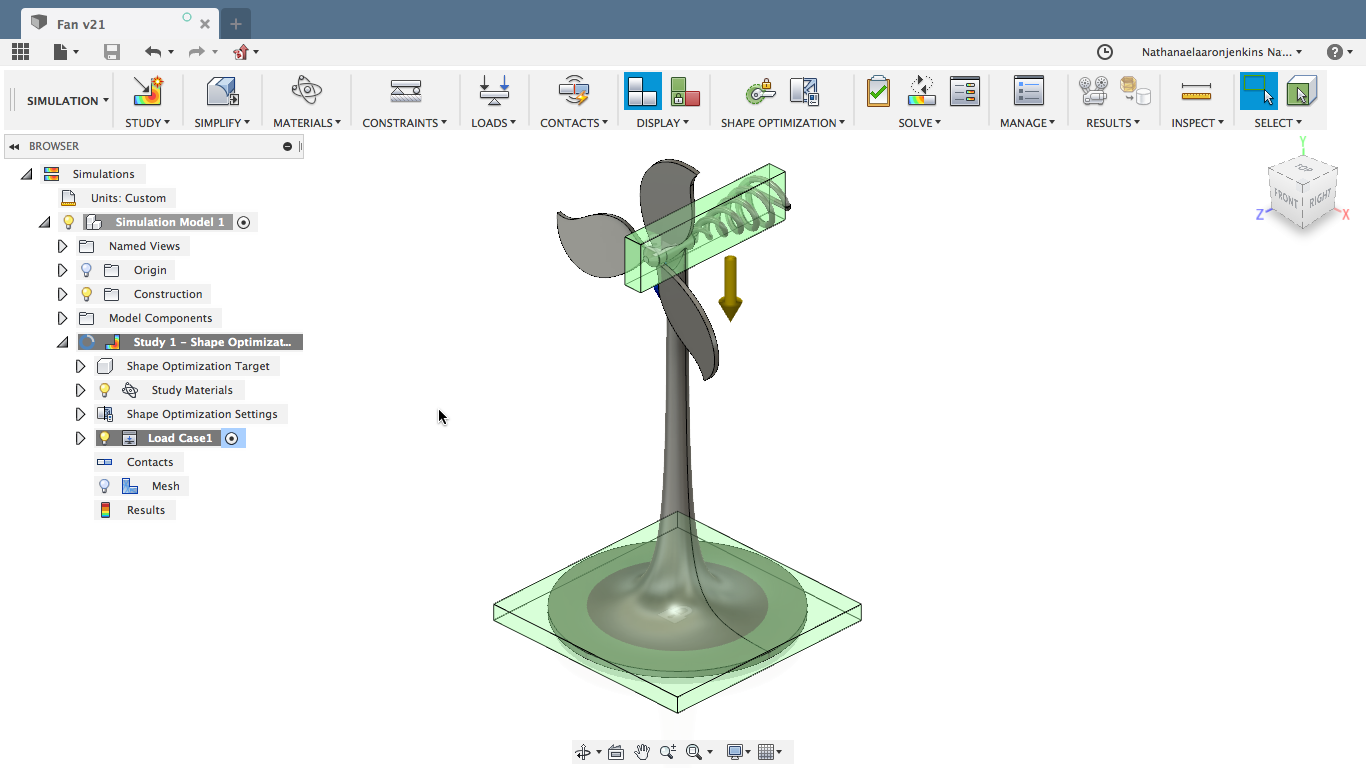
Task: Open the Orbit tool dropdown arrow
Action: point(599,752)
